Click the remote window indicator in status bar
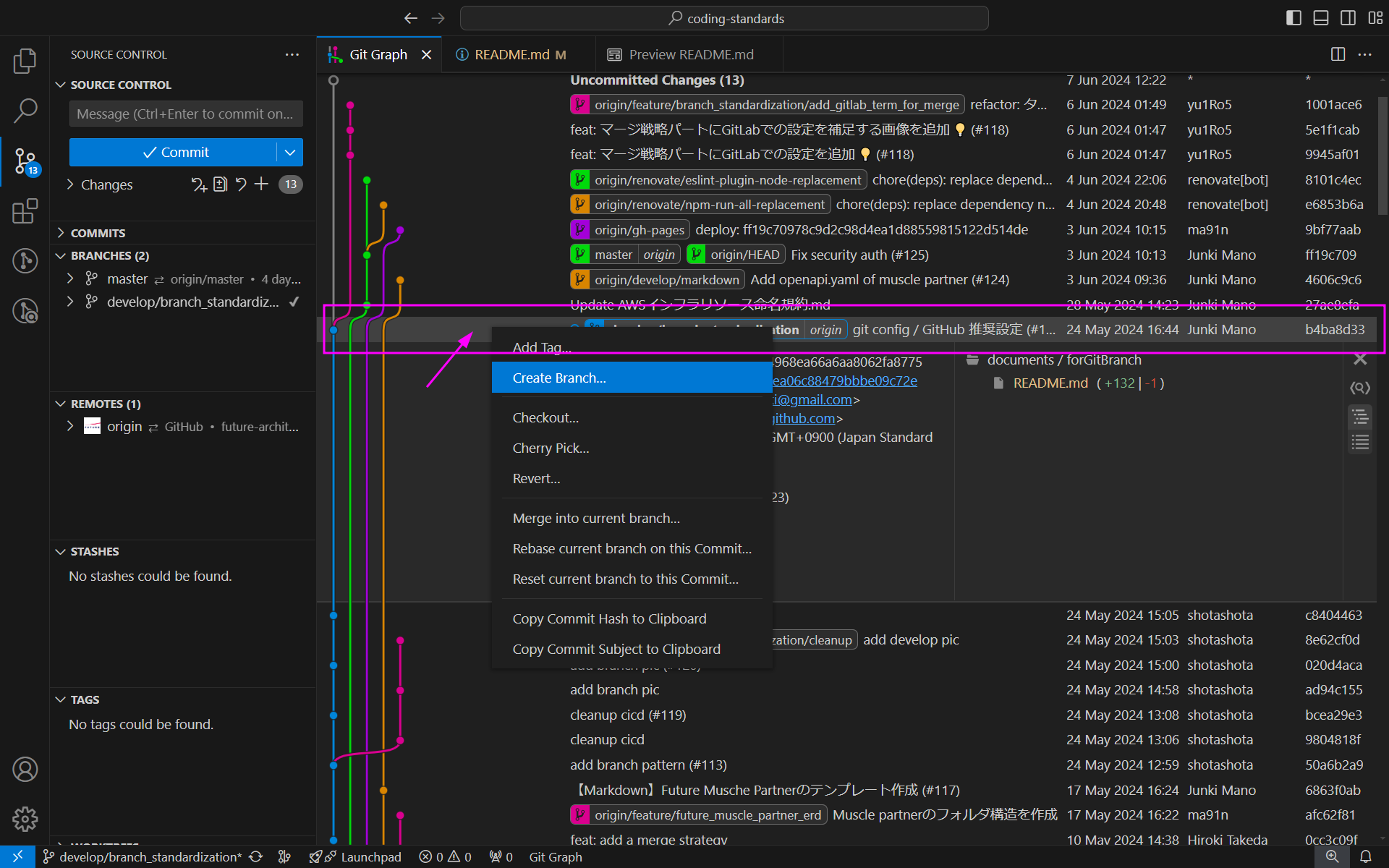 pyautogui.click(x=17, y=857)
